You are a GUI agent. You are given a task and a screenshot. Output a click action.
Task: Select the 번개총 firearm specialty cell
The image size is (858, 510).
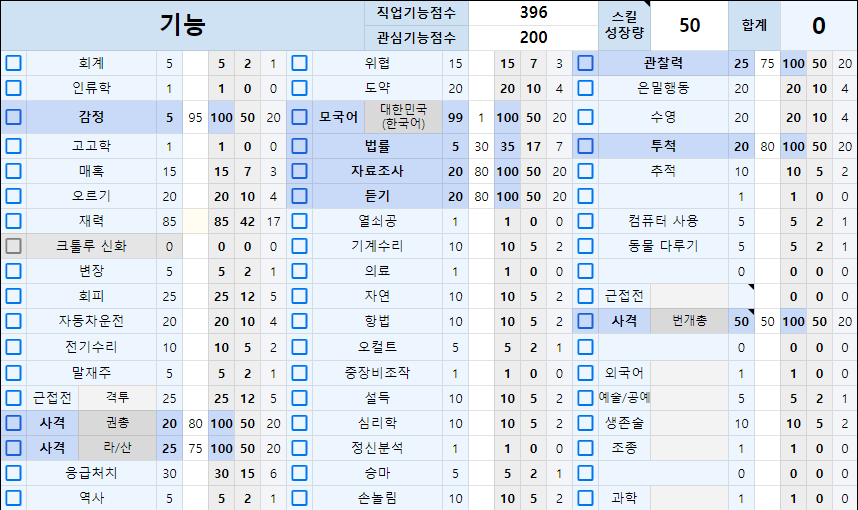pos(690,321)
